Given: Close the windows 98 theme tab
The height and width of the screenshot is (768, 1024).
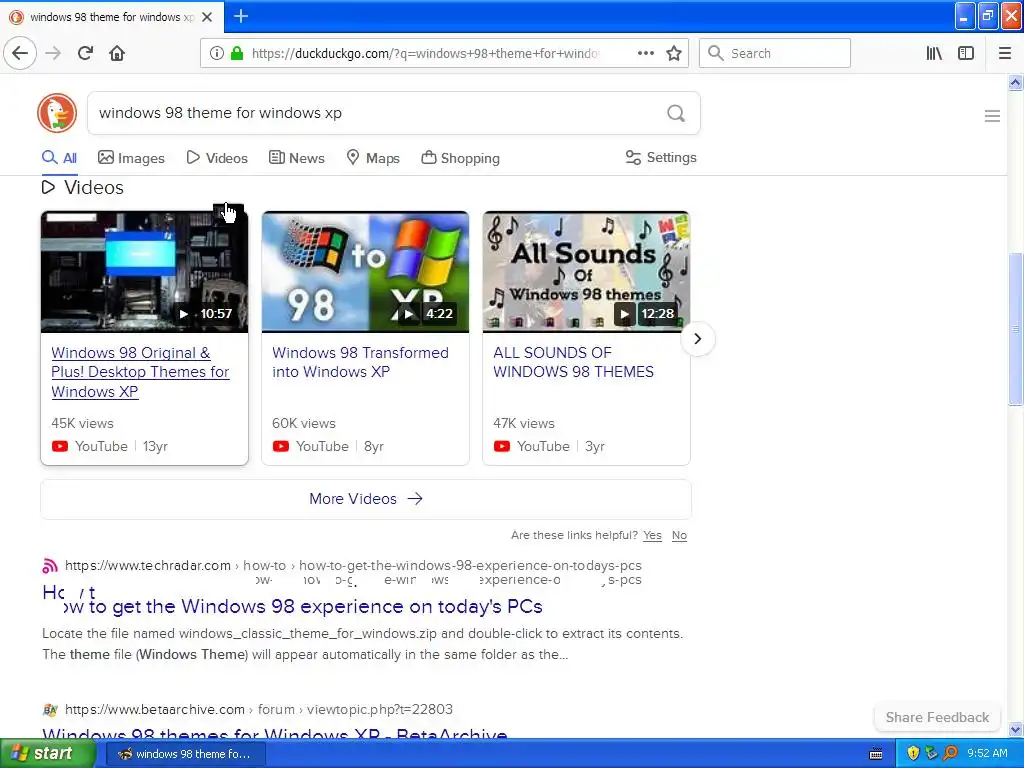Looking at the screenshot, I should point(207,17).
